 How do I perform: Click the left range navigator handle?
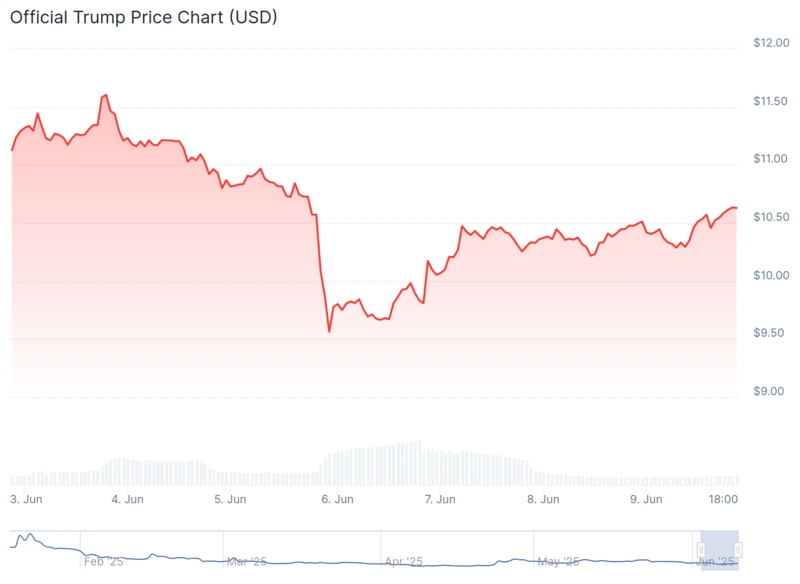coord(699,549)
